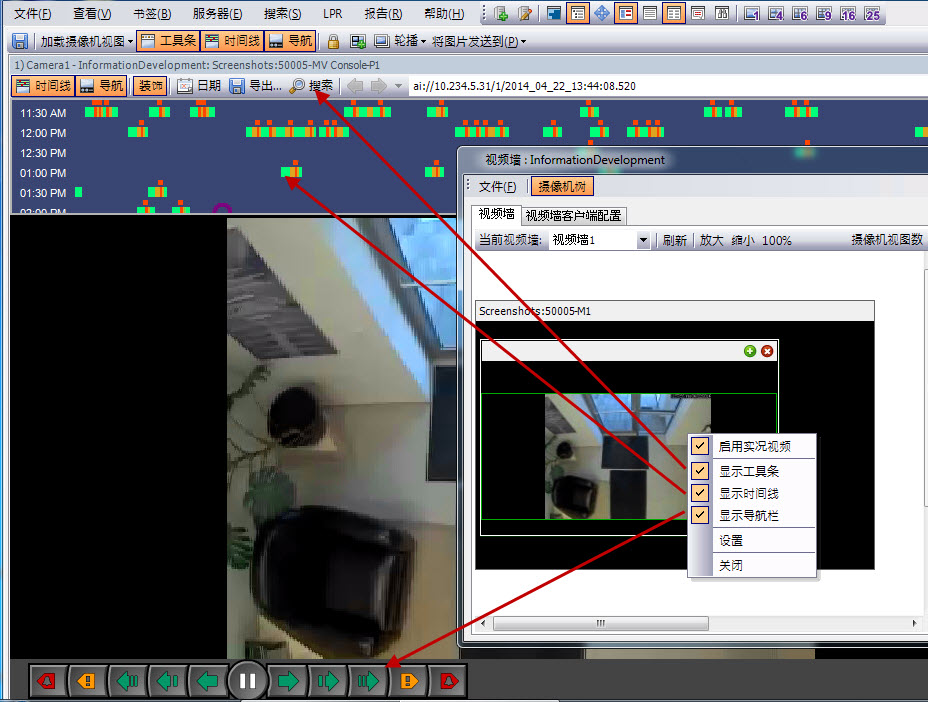Click the lock icon in the main toolbar
The image size is (928, 702).
pyautogui.click(x=333, y=41)
